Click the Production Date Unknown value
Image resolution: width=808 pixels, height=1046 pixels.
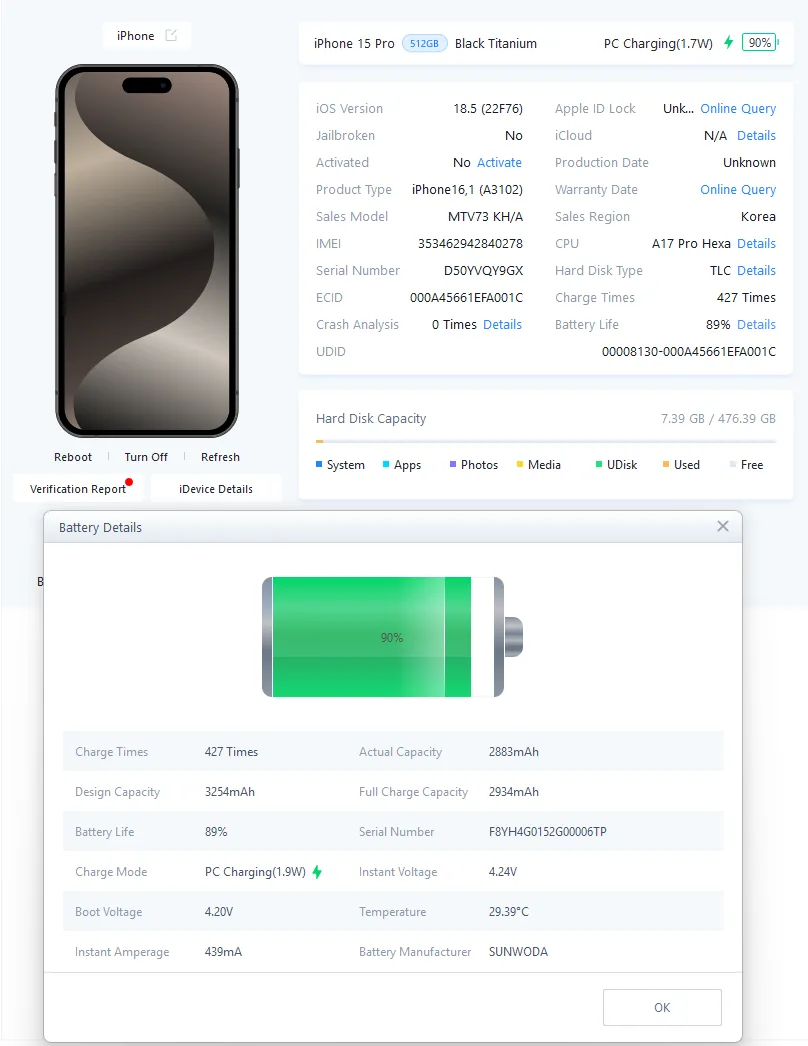pyautogui.click(x=749, y=163)
